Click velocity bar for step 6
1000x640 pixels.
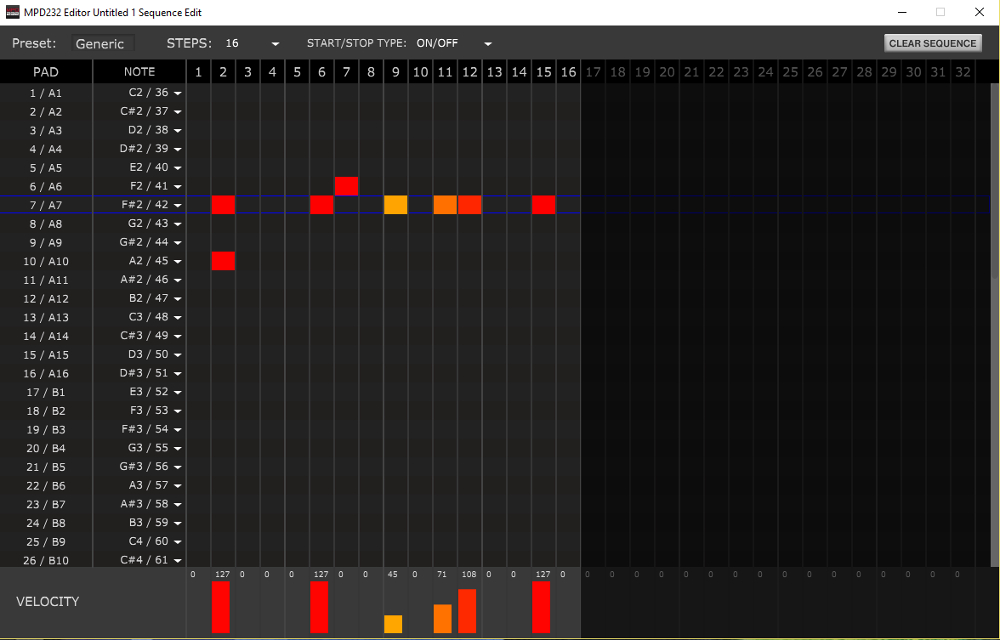(x=320, y=607)
